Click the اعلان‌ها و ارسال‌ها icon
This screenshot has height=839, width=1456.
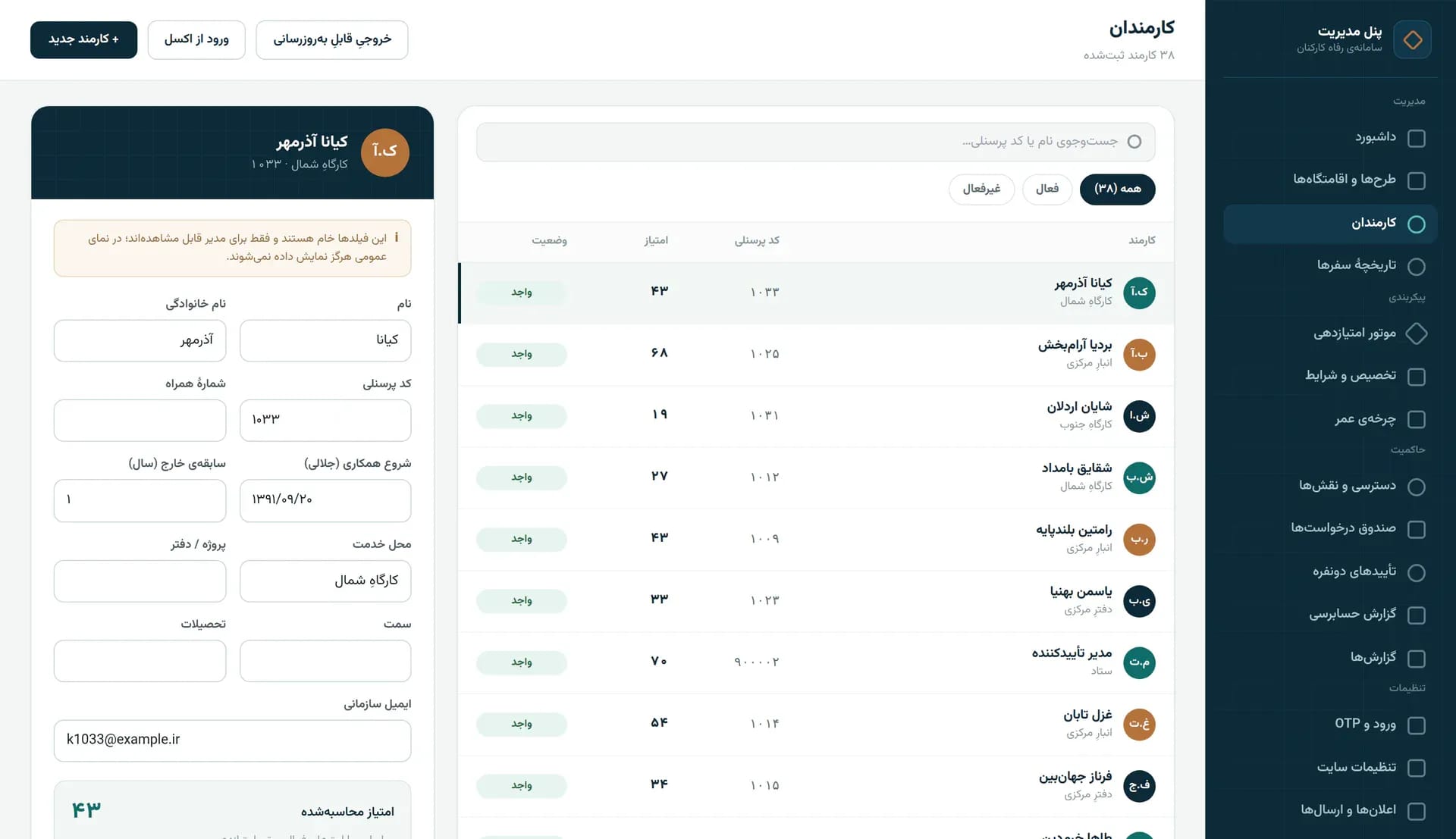(x=1416, y=811)
